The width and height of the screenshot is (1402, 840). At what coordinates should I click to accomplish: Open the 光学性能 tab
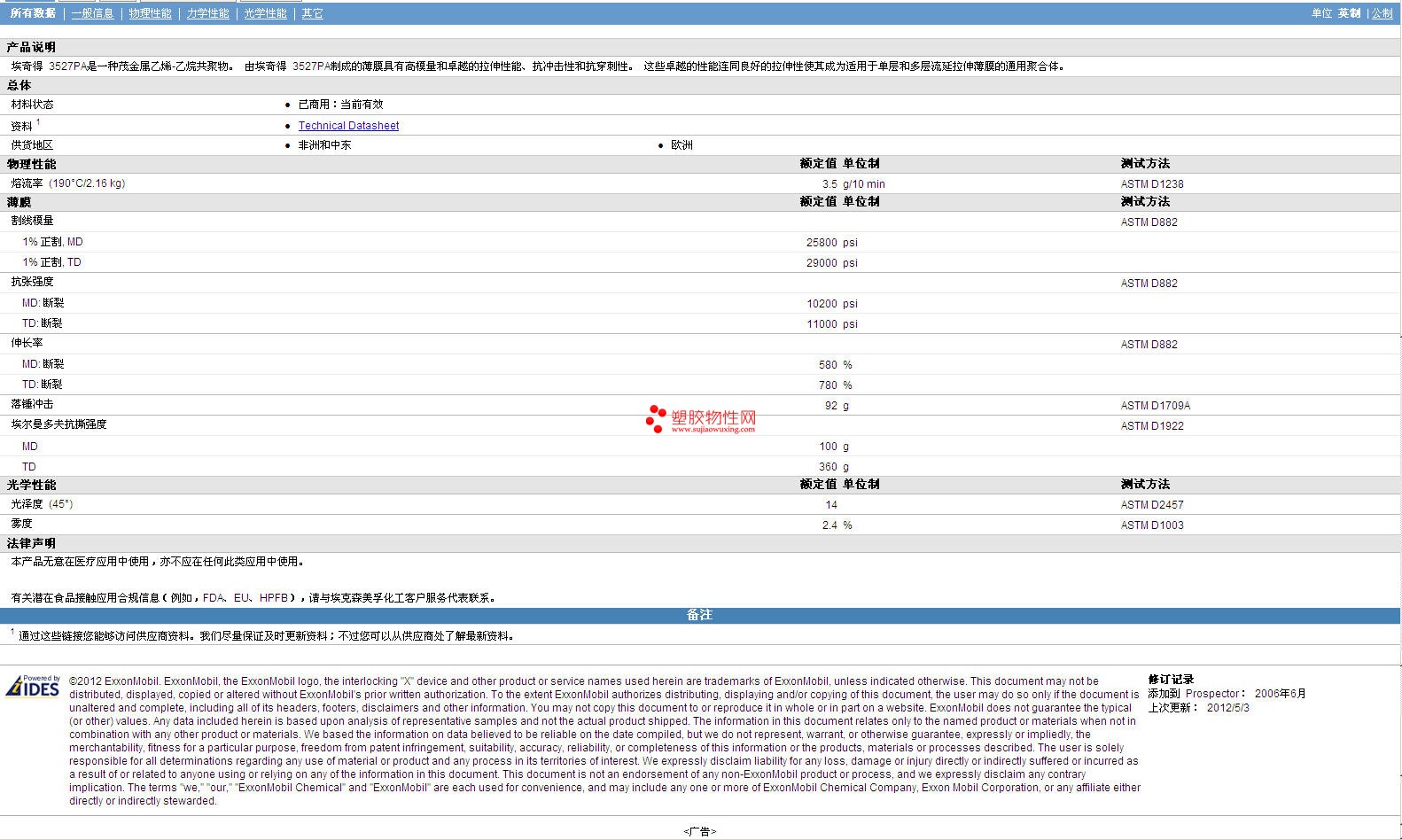tap(266, 13)
